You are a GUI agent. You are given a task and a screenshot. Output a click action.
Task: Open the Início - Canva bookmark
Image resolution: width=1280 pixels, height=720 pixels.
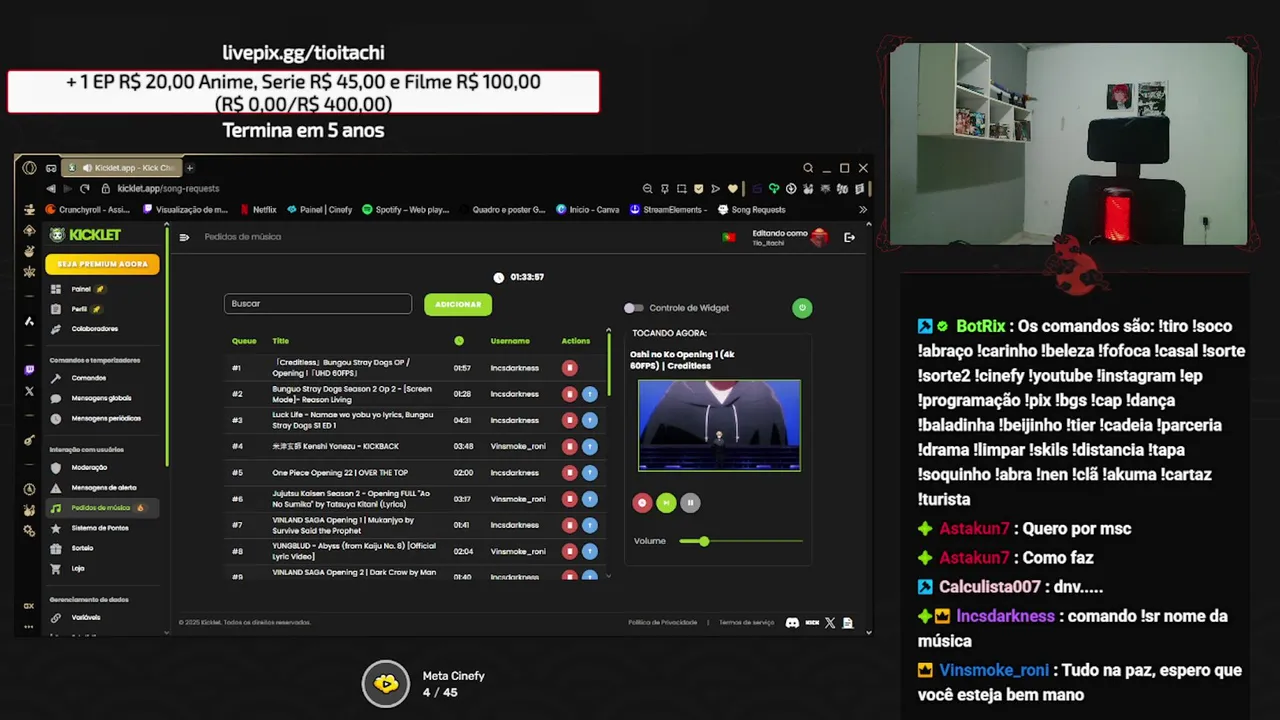click(587, 210)
